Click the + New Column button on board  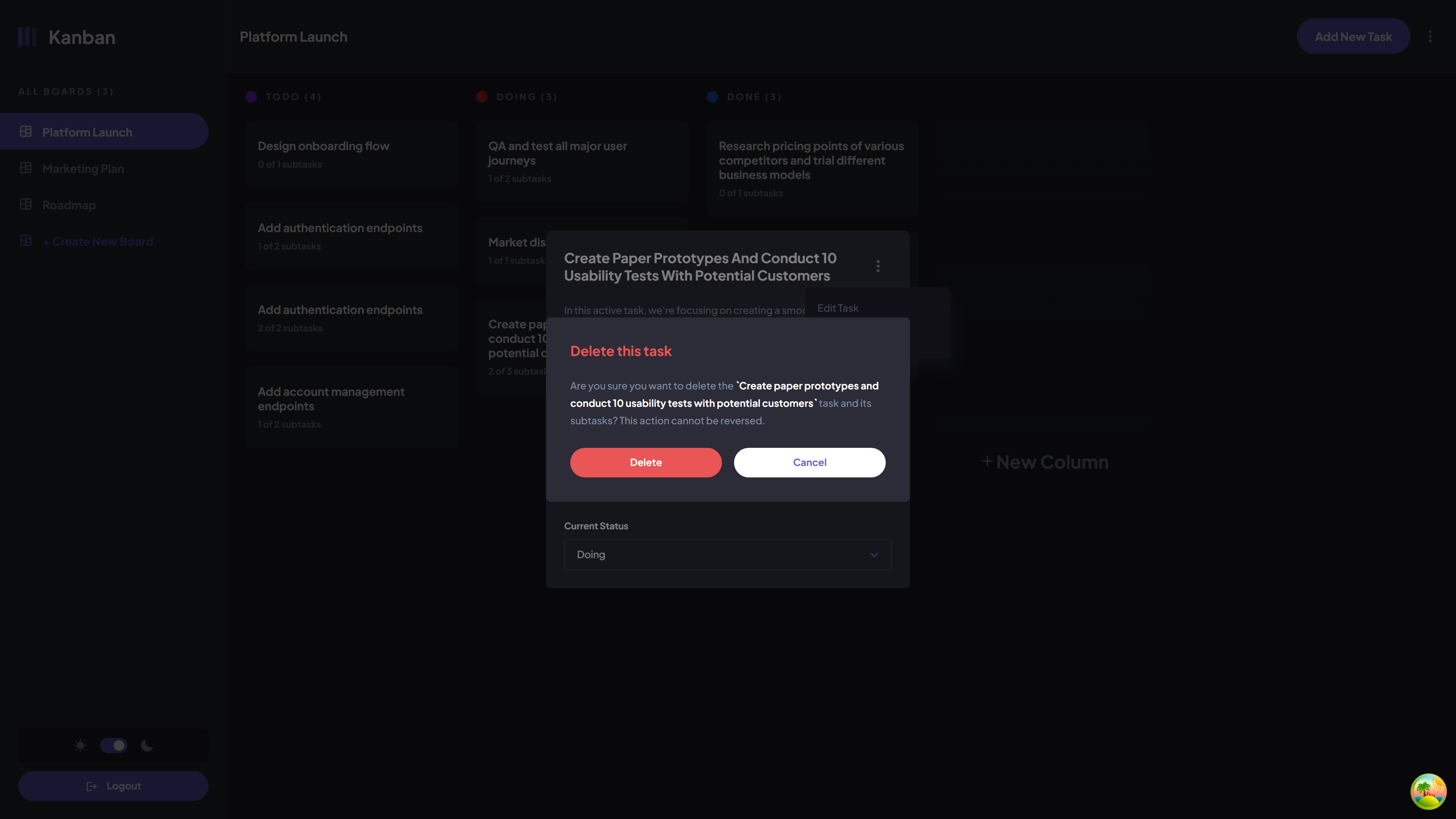1043,461
